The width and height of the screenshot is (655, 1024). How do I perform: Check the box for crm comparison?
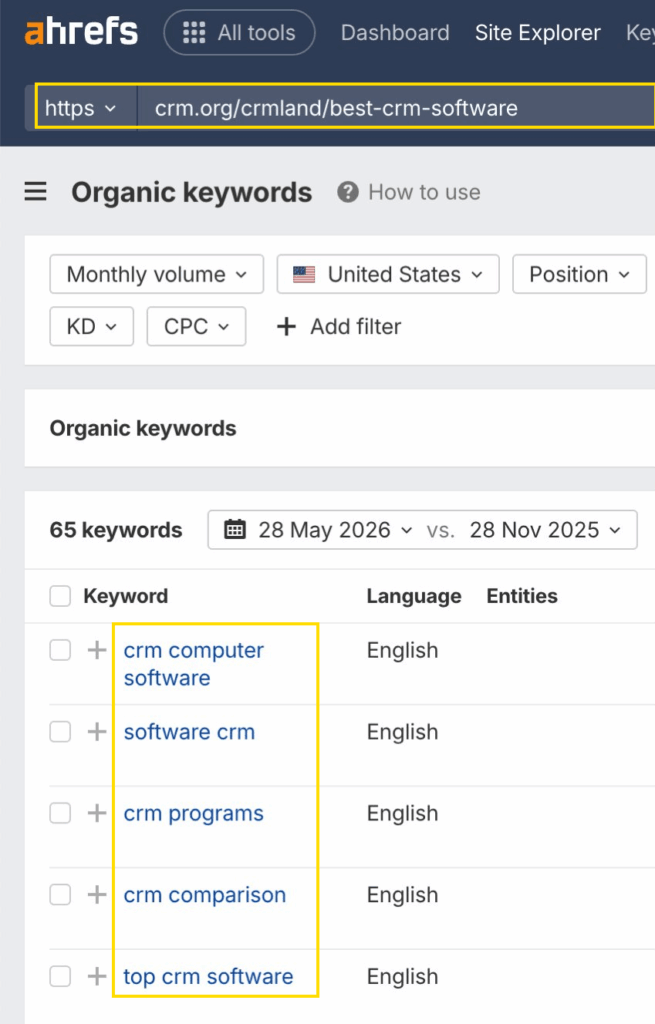pyautogui.click(x=60, y=895)
